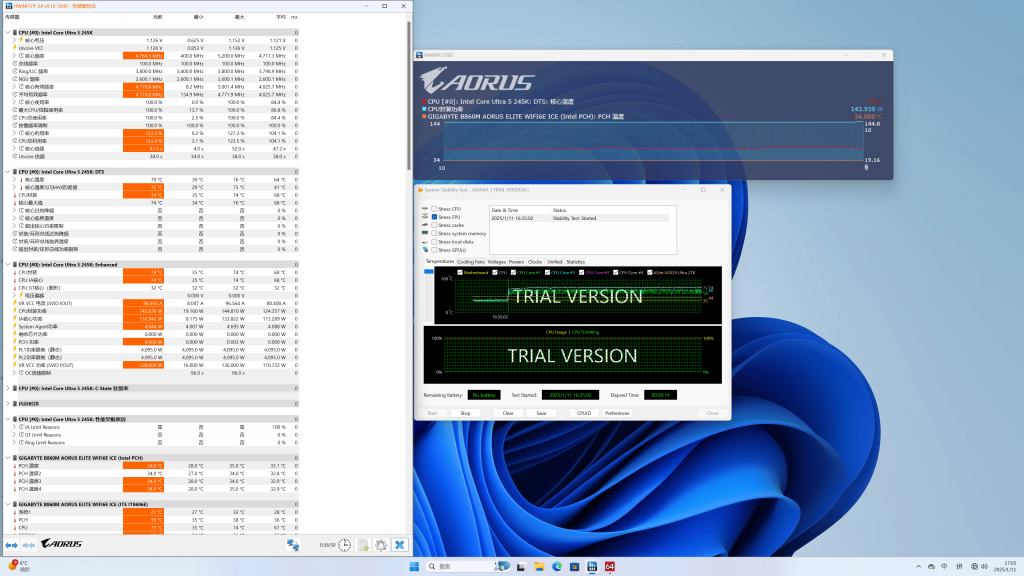Open the Windows Start menu

[414, 566]
